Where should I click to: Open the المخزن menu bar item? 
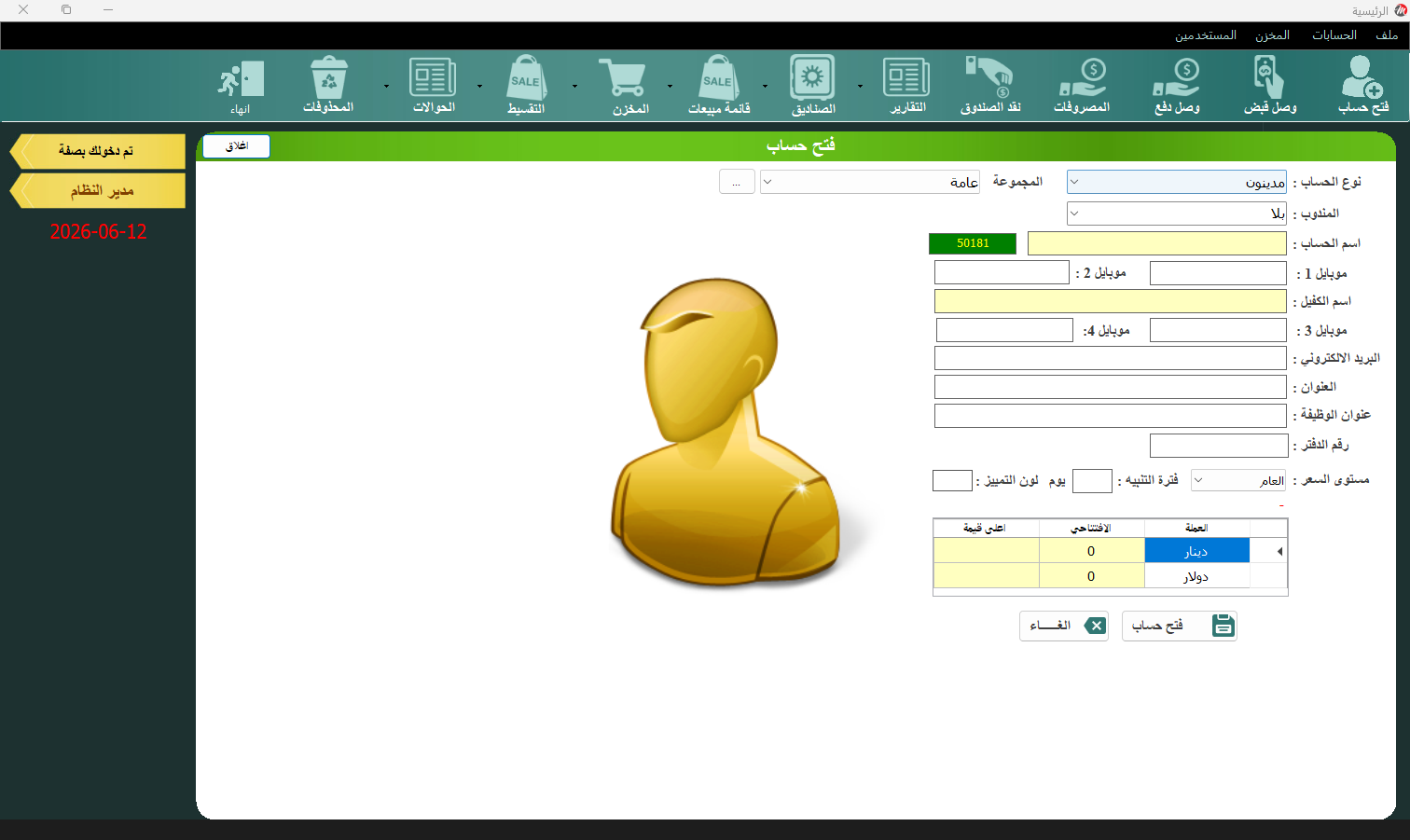pyautogui.click(x=1272, y=35)
